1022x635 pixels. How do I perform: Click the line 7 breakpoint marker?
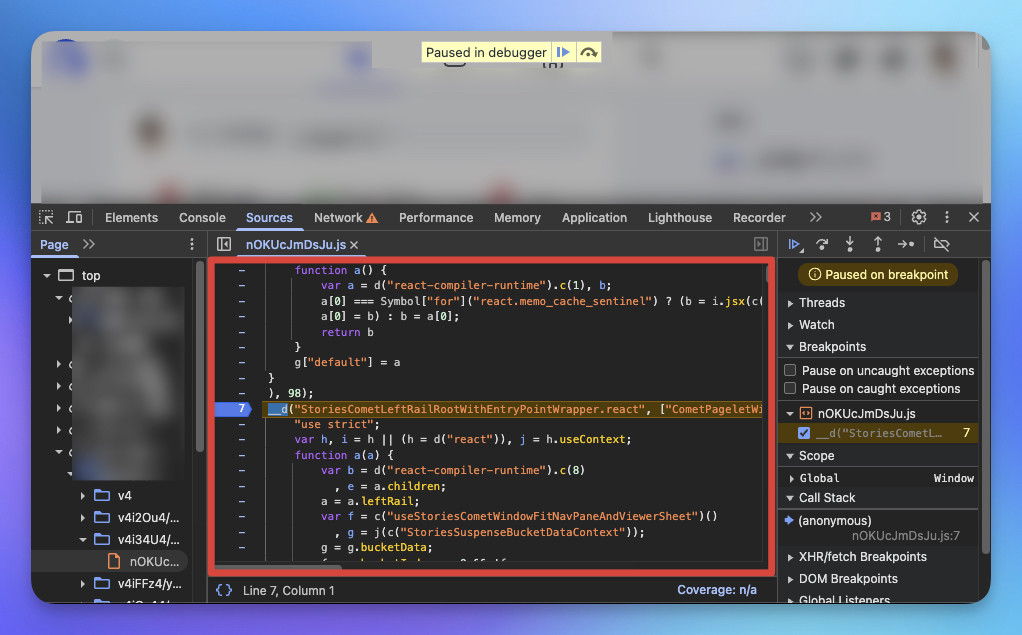tap(233, 409)
